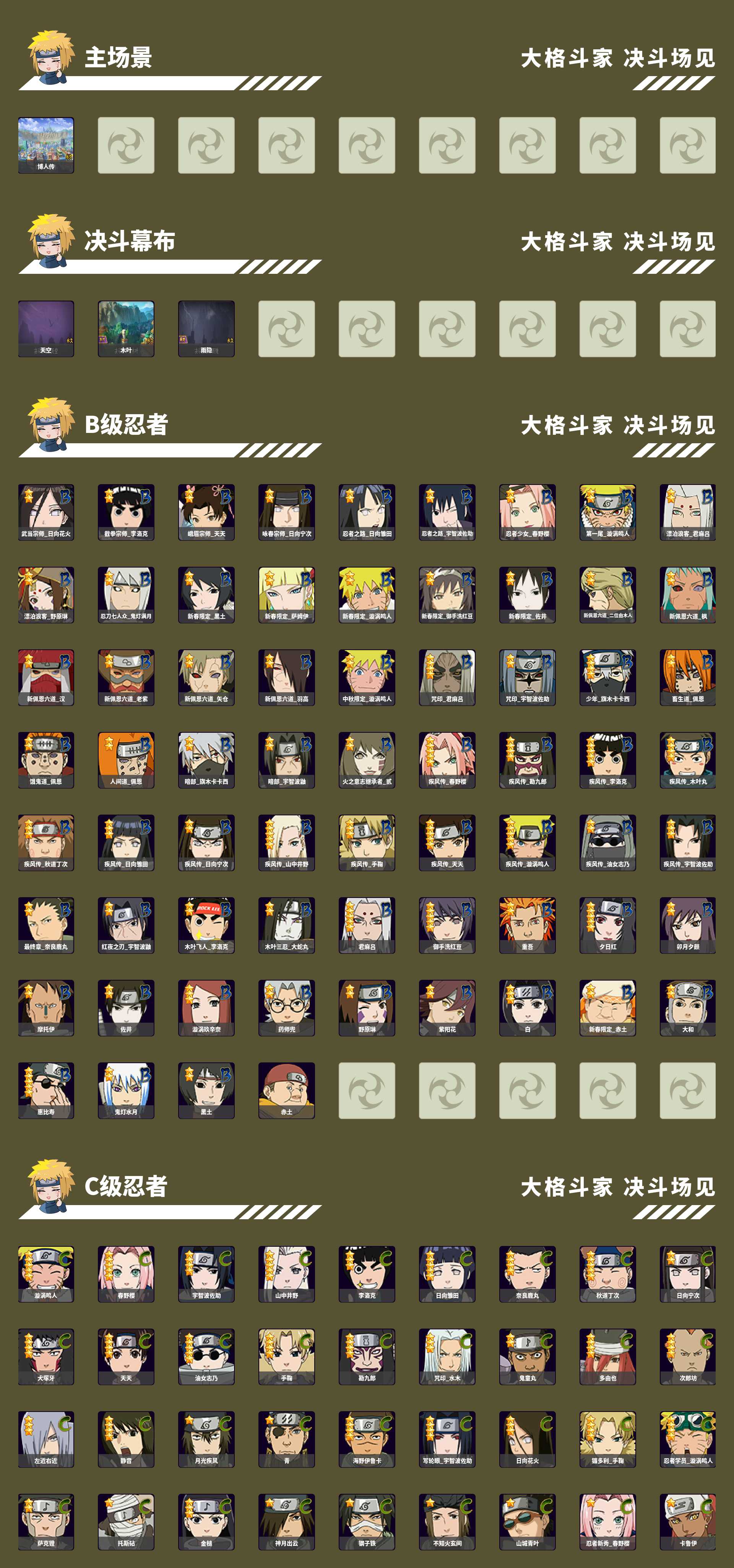The image size is (734, 1568).
Task: Select the 博人传 main scene thumbnail
Action: 46,145
